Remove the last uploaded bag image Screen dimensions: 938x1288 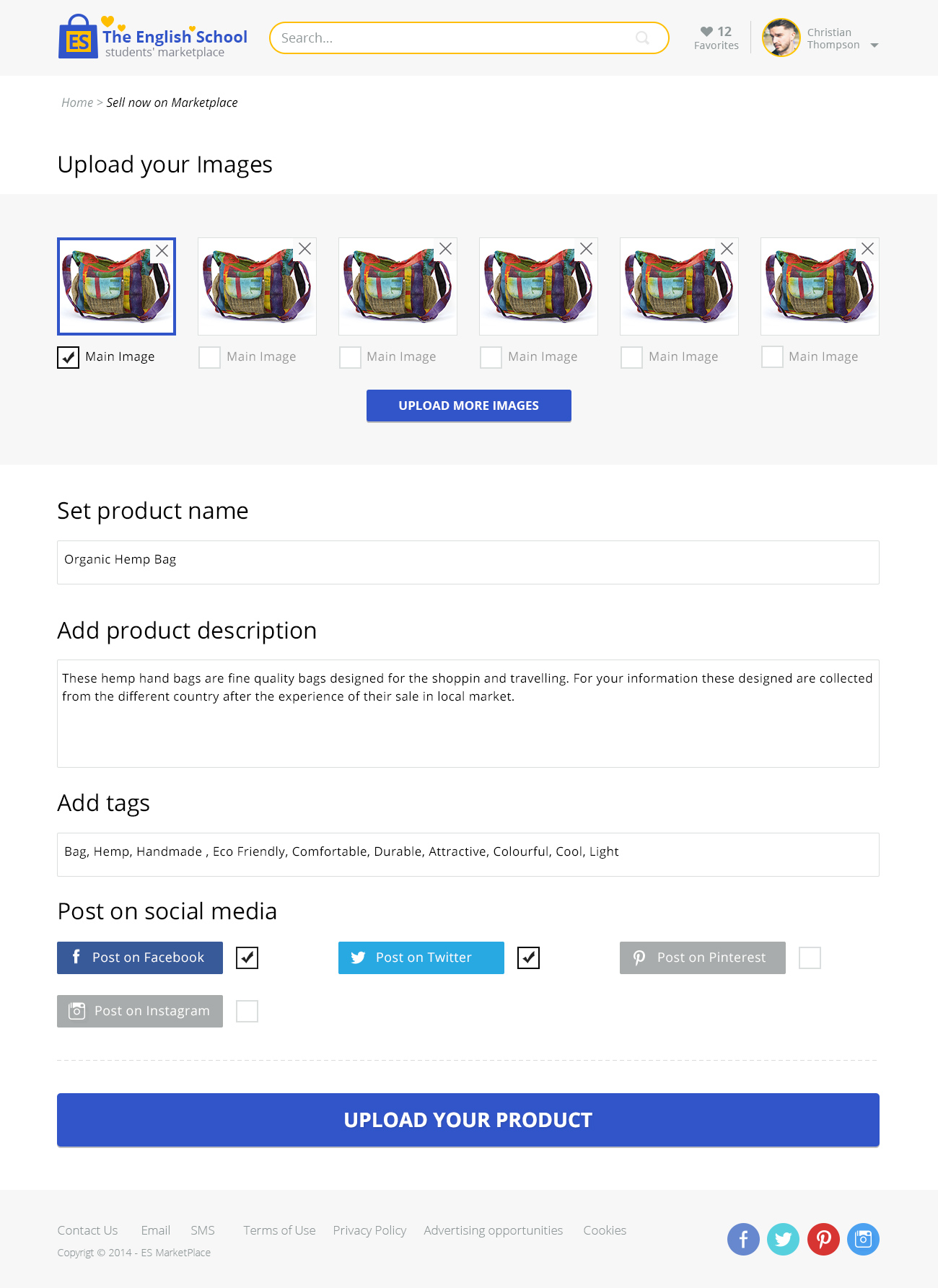click(867, 248)
